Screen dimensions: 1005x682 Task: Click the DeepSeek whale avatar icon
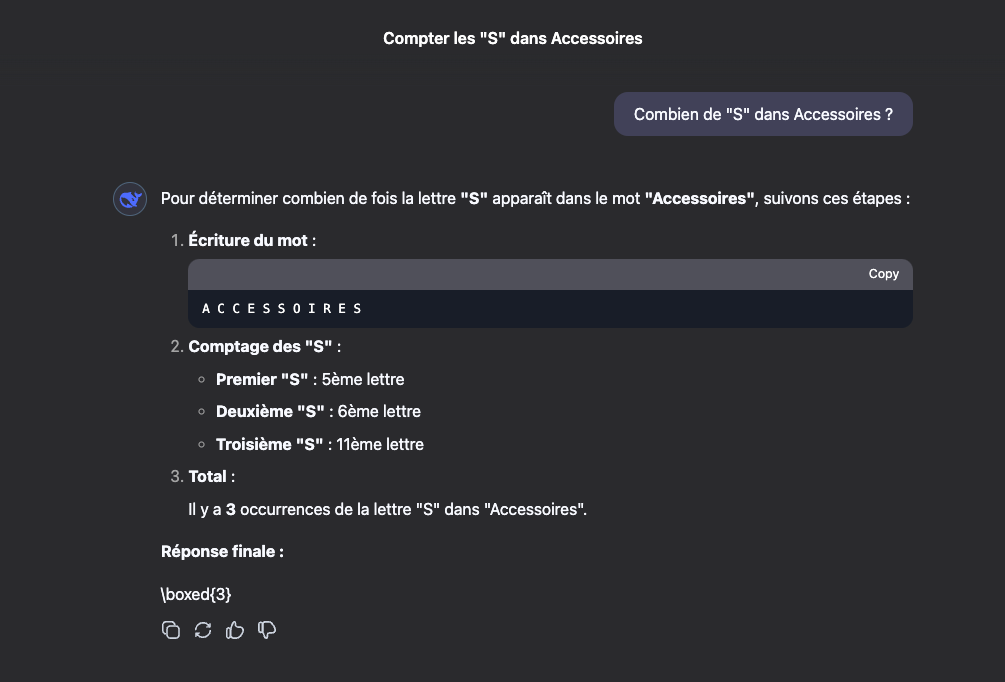point(130,199)
